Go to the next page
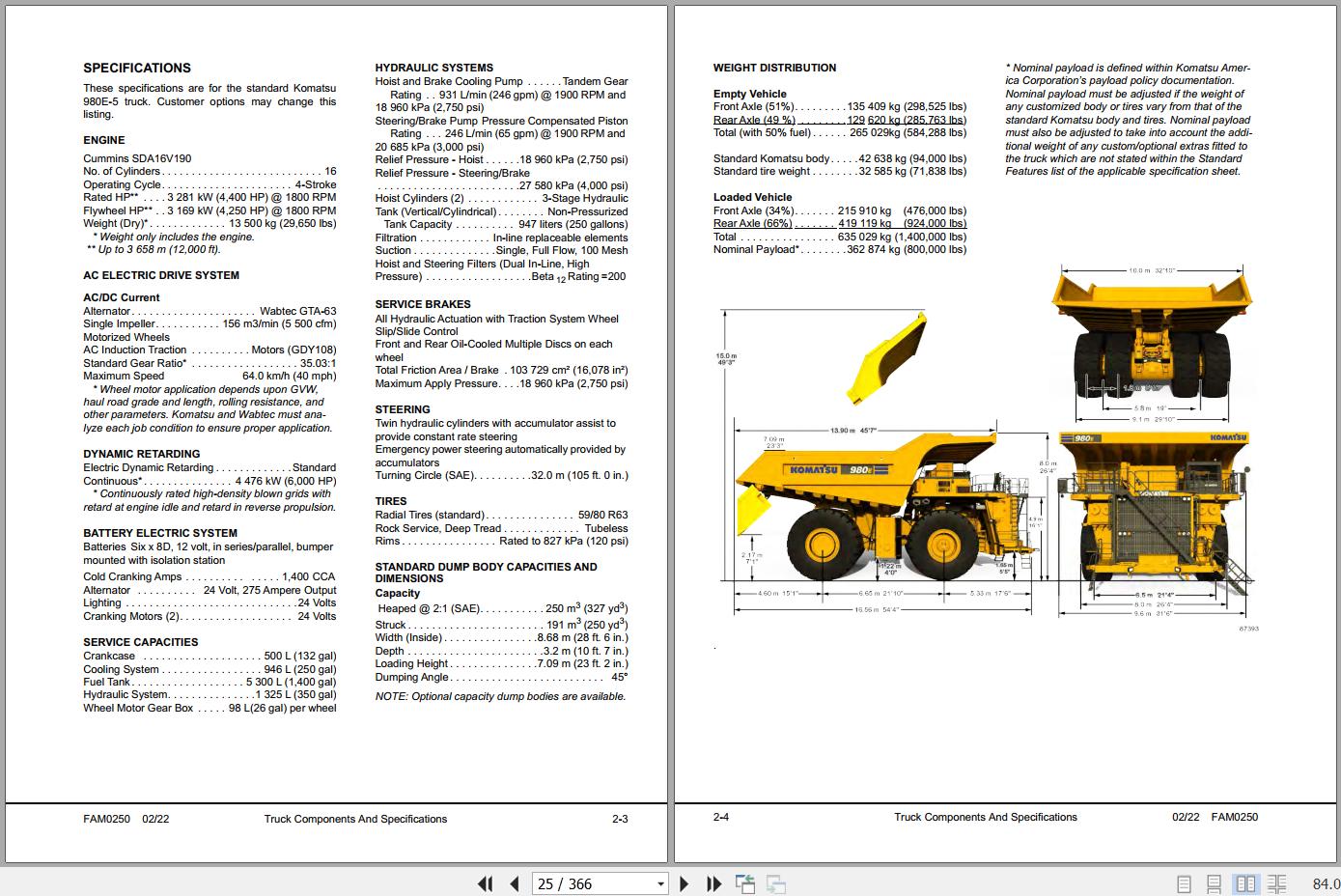1341x896 pixels. click(x=684, y=883)
